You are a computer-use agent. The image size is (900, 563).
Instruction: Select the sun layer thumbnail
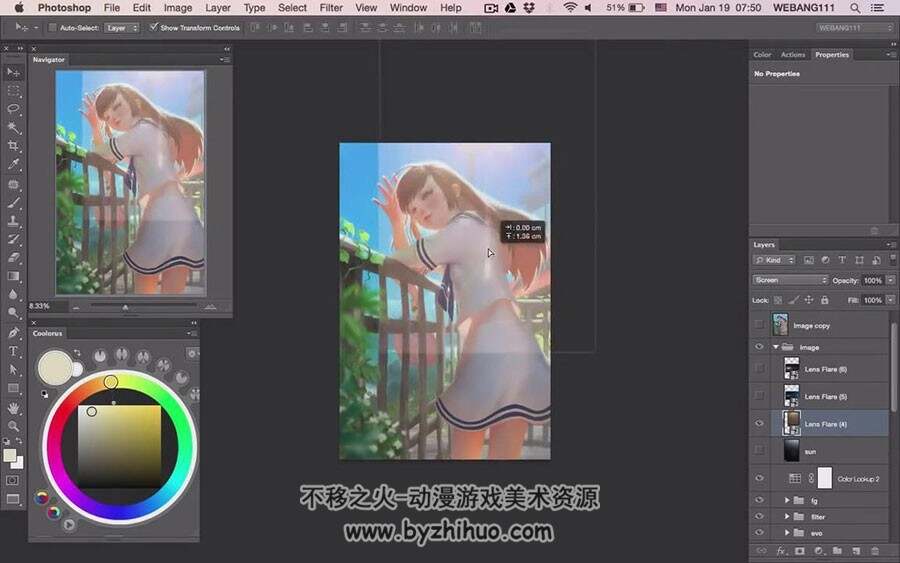tap(792, 451)
